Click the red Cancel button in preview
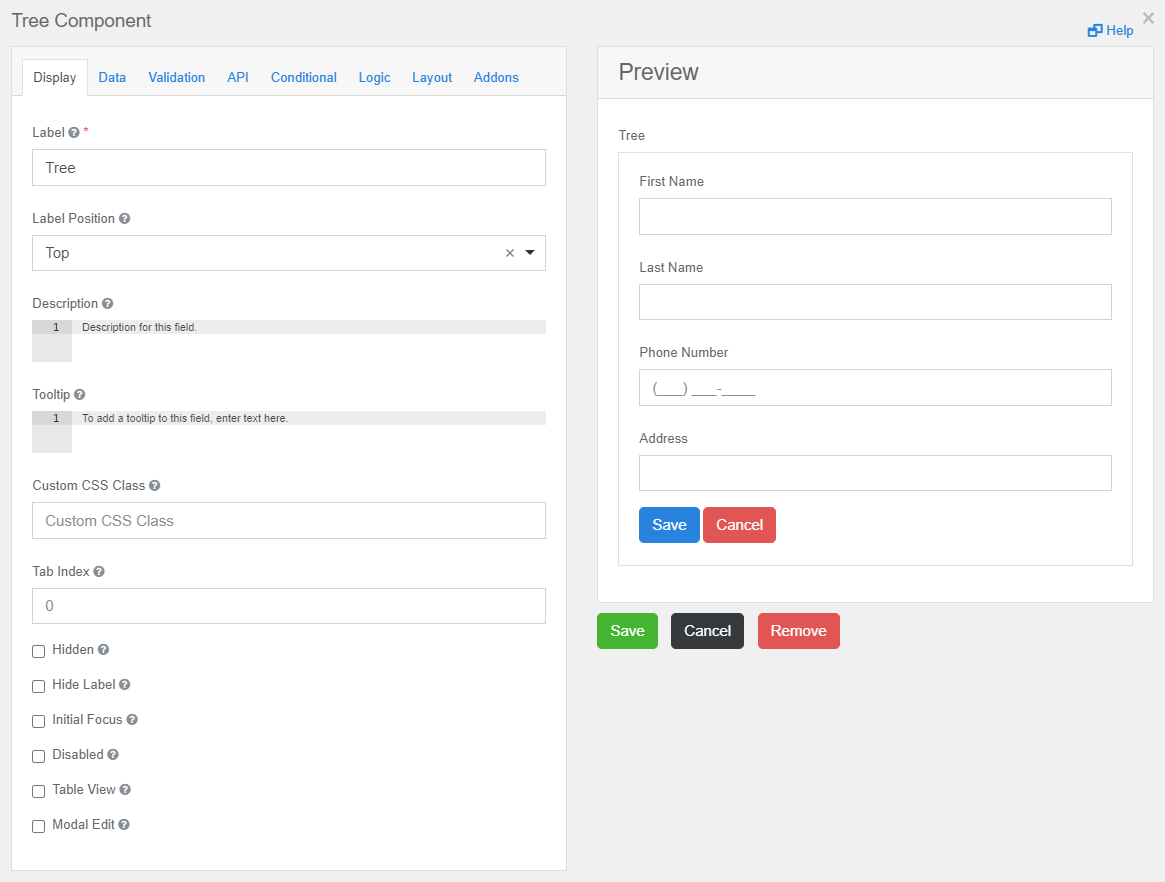1165x882 pixels. click(739, 525)
